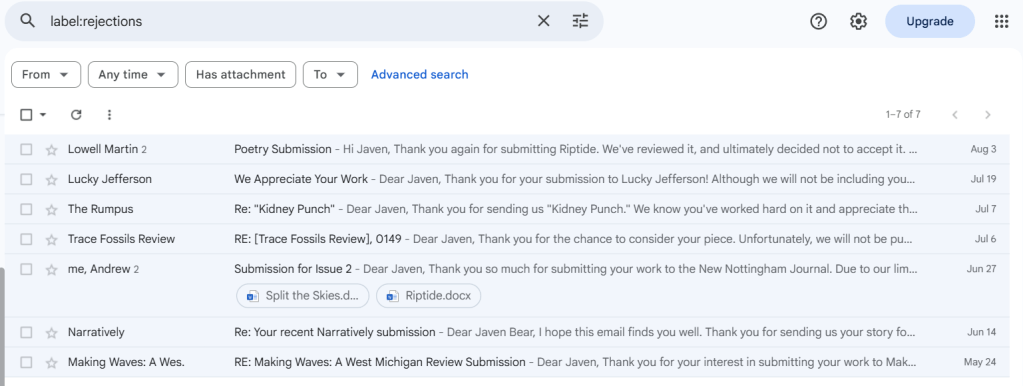The image size is (1023, 386).
Task: Open the Settings gear icon
Action: [x=858, y=22]
